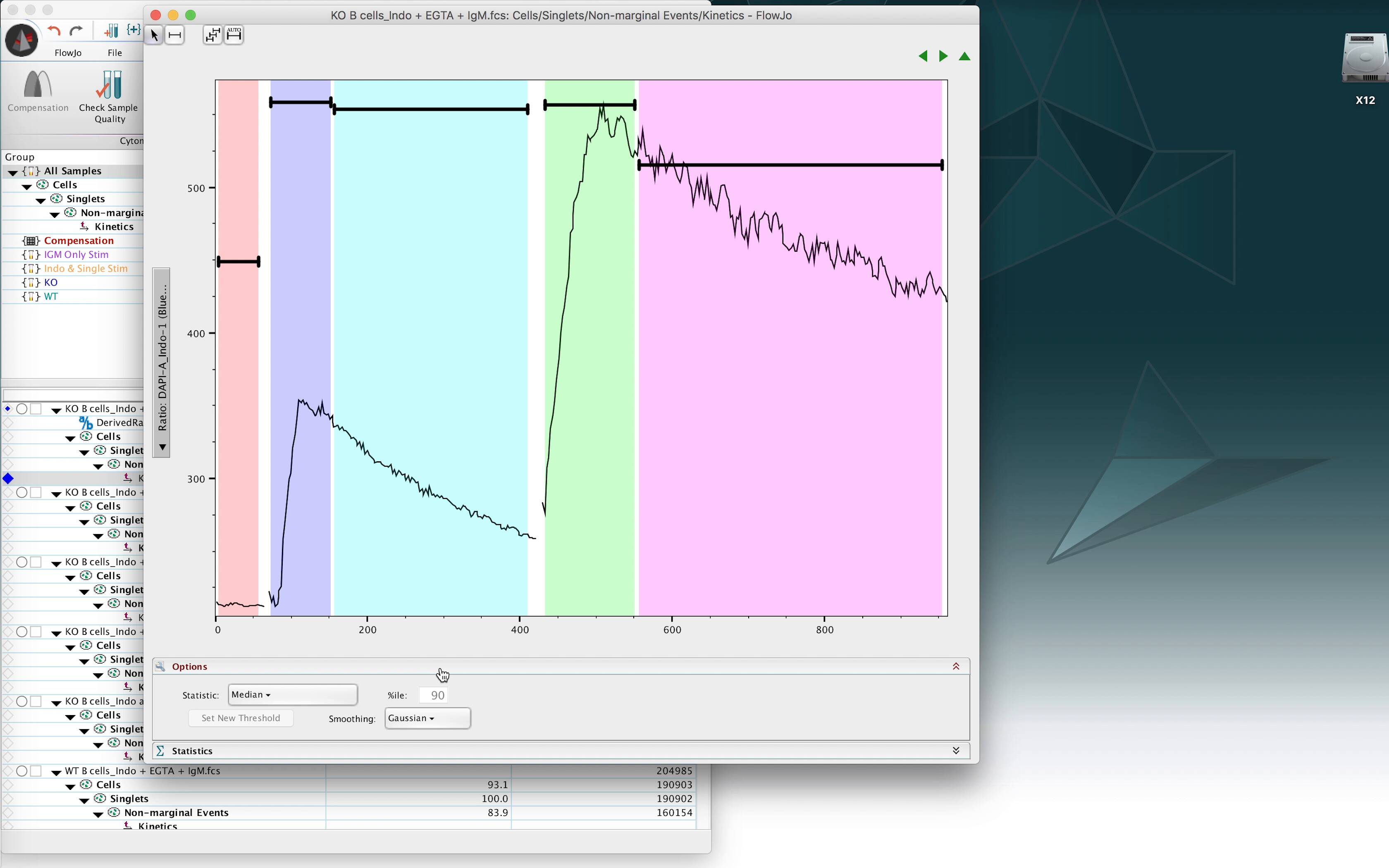The width and height of the screenshot is (1389, 868).
Task: Toggle circle checkbox on WT B cells row
Action: pos(22,771)
